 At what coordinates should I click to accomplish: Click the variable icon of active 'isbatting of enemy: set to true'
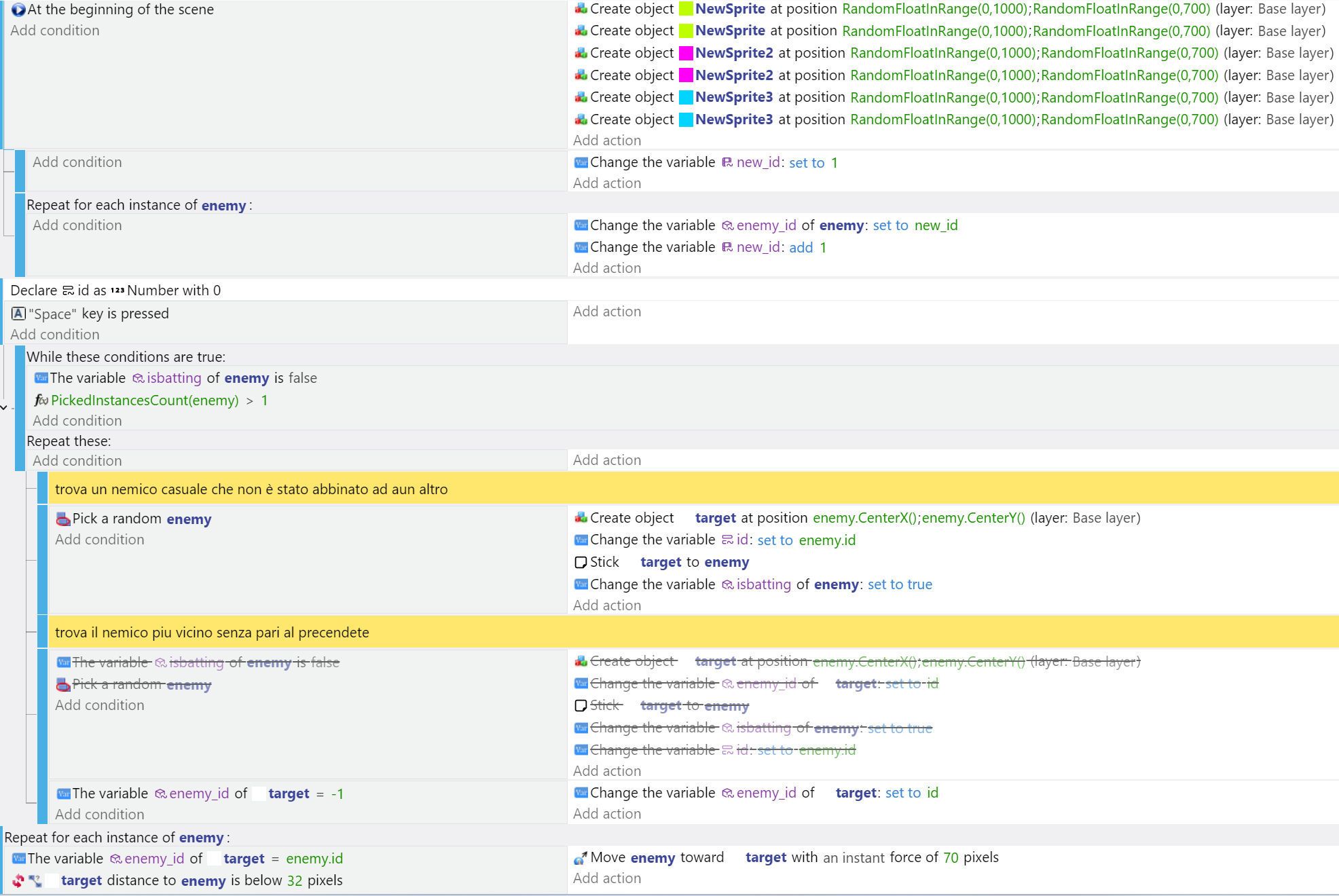tap(581, 584)
